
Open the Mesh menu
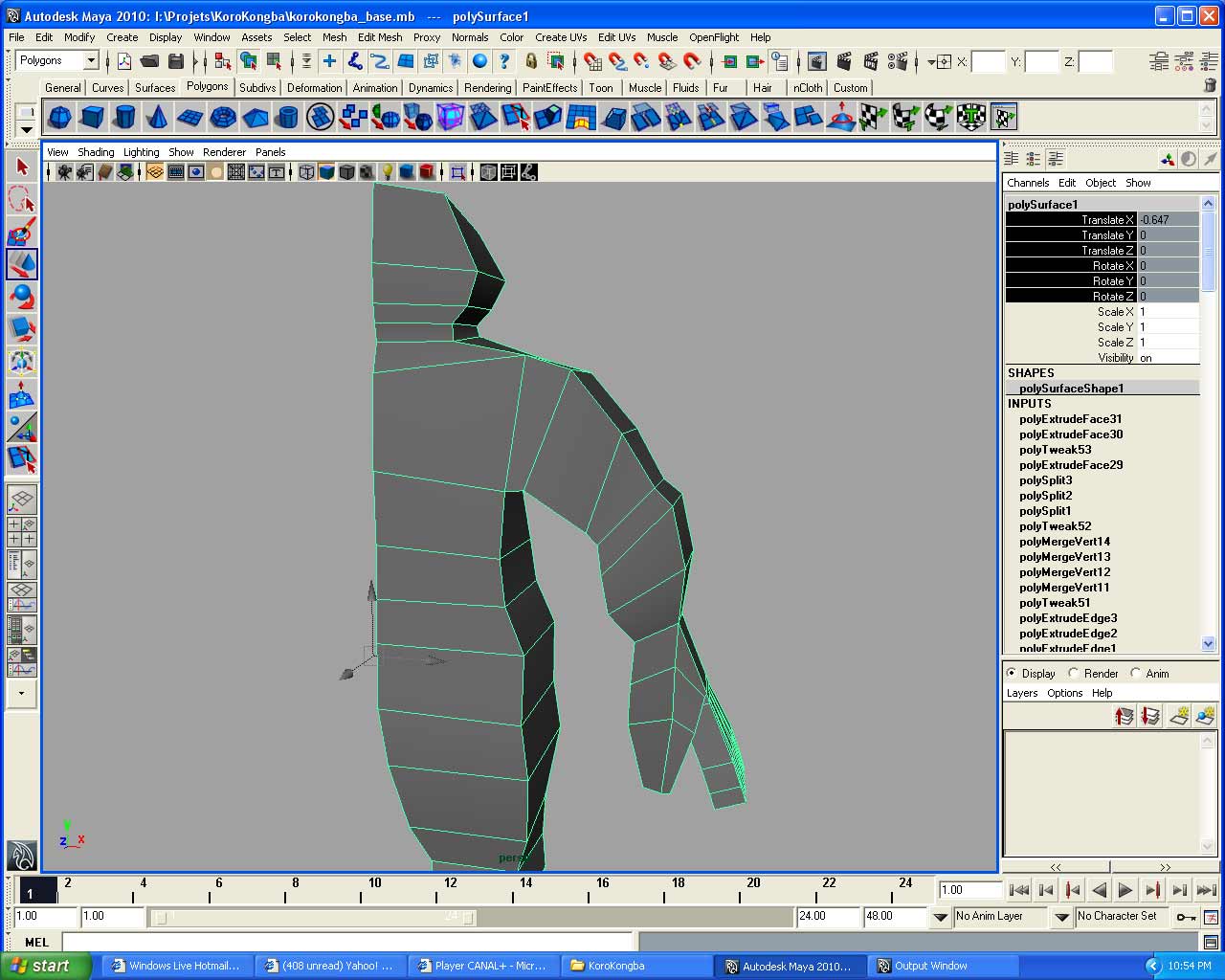click(334, 37)
